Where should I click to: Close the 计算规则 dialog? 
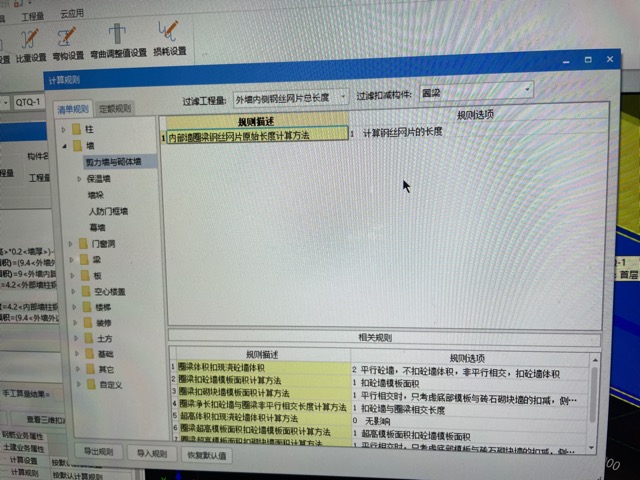[610, 59]
